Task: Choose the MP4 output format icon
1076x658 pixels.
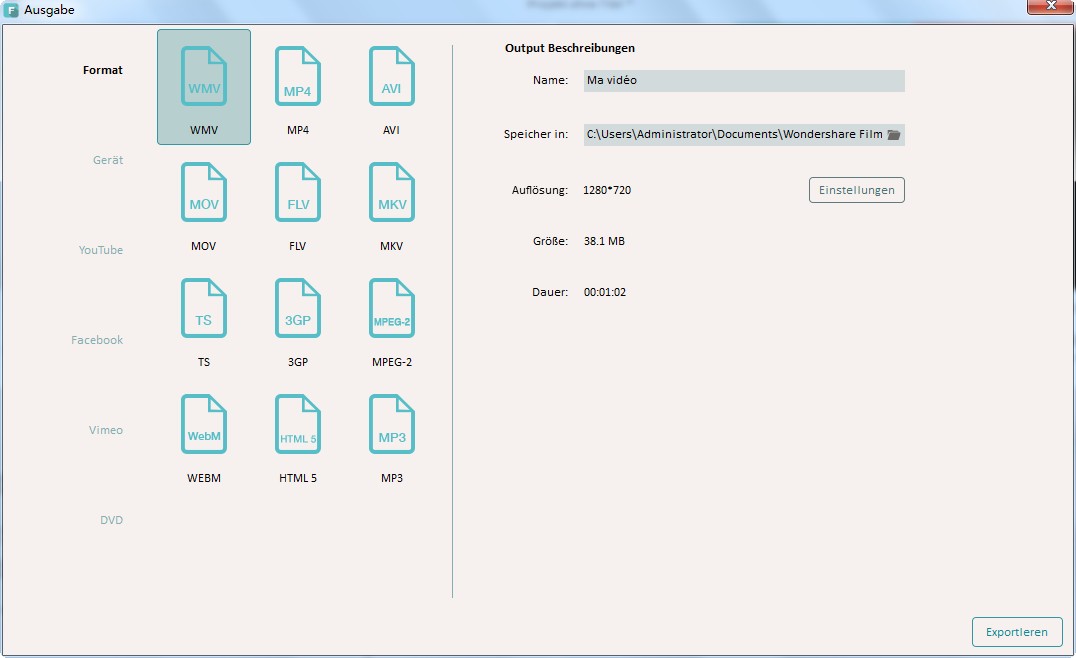Action: click(x=298, y=76)
